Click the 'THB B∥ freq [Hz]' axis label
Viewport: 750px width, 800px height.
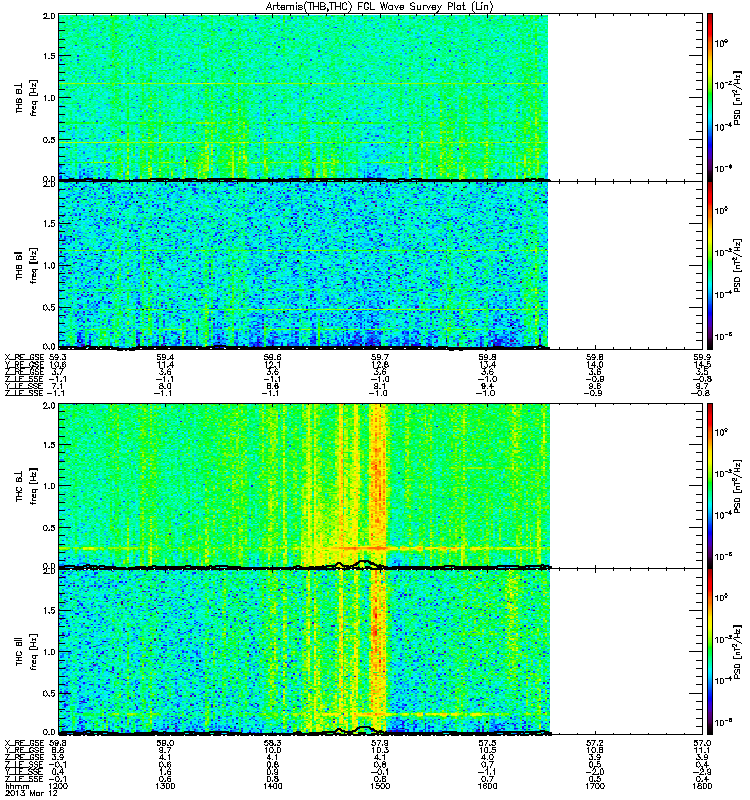coord(27,265)
